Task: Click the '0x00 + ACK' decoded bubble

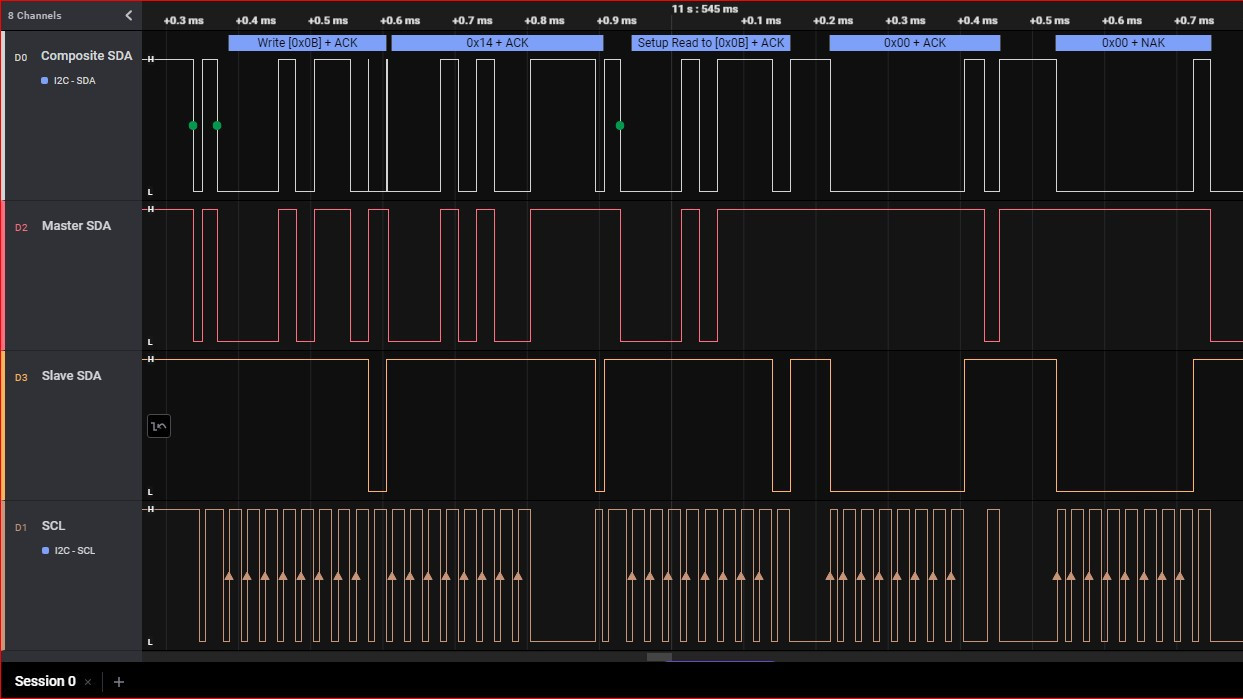Action: click(914, 43)
